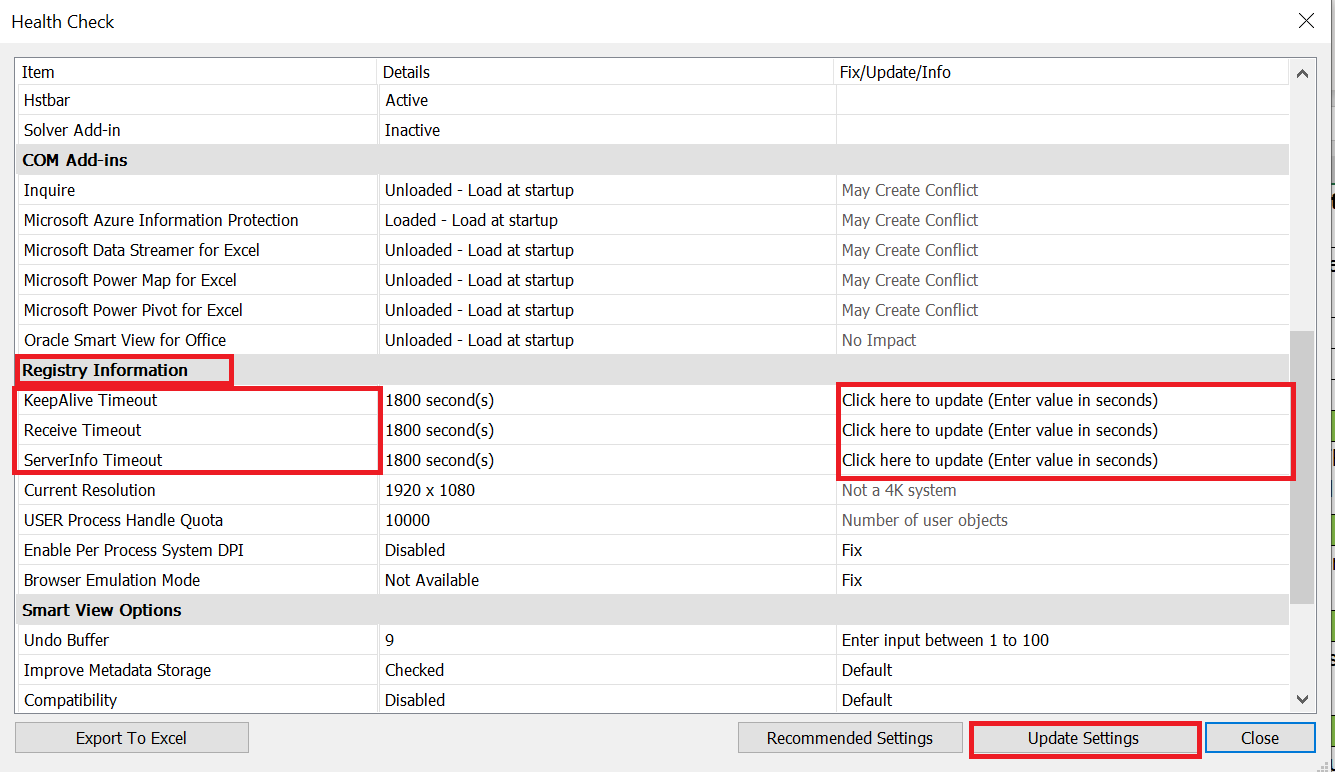The height and width of the screenshot is (772, 1335).
Task: Select the Oracle Smart View for Office row
Action: point(125,340)
